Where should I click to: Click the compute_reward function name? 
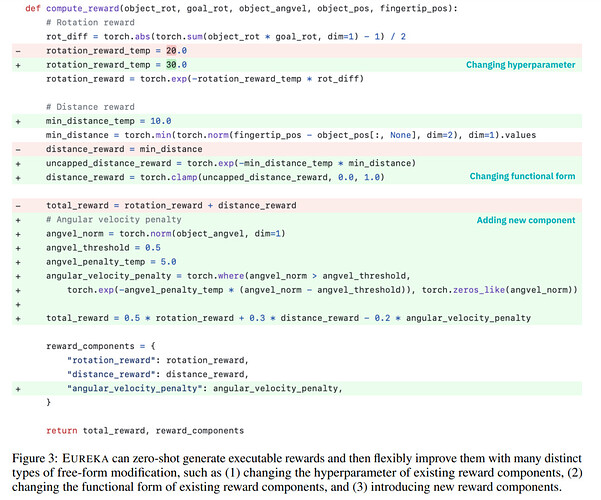(82, 8)
